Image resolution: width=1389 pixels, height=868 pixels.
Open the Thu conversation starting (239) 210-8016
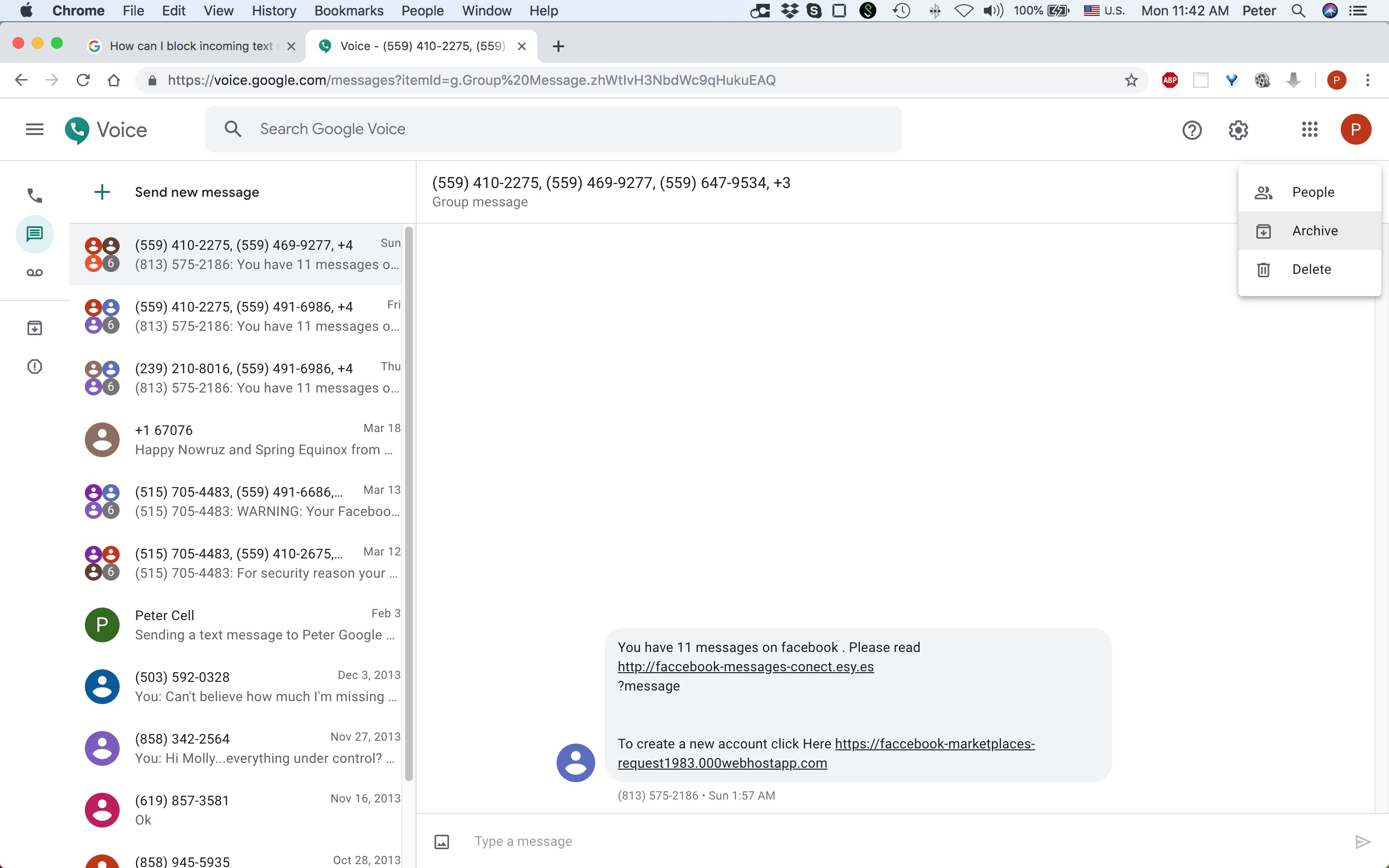tap(236, 378)
